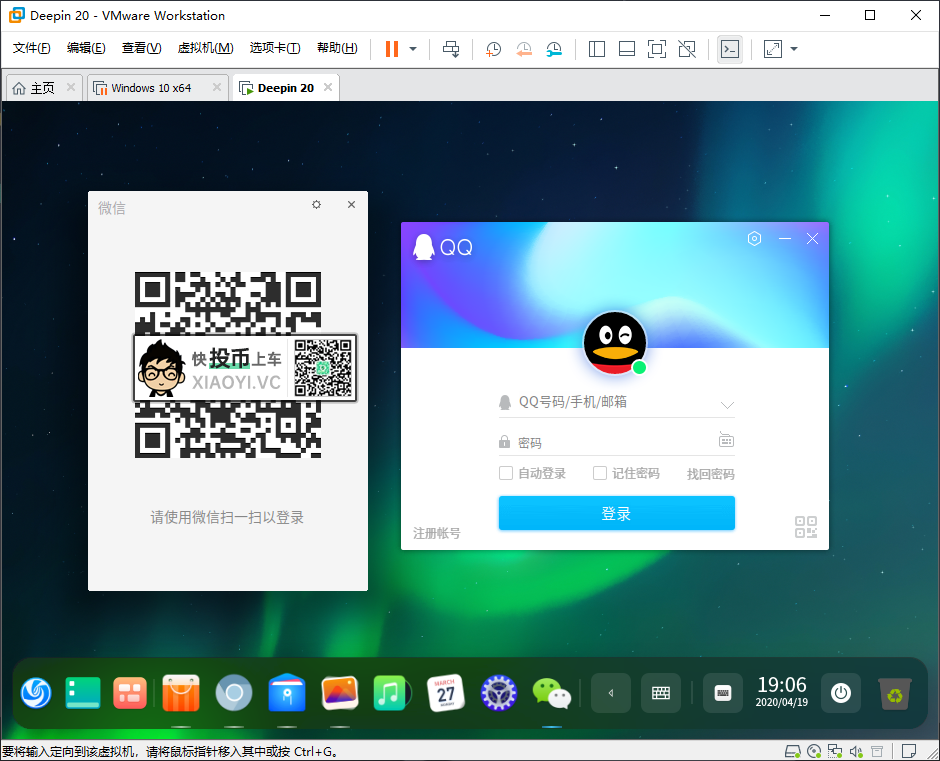This screenshot has width=940, height=761.
Task: Enable the 自动登录 checkbox
Action: 506,473
